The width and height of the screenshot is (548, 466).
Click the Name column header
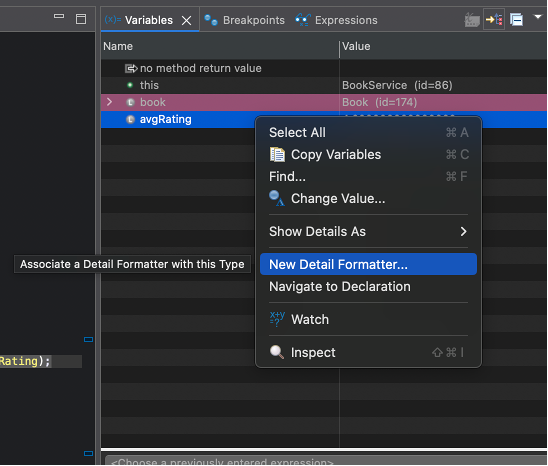pos(220,46)
